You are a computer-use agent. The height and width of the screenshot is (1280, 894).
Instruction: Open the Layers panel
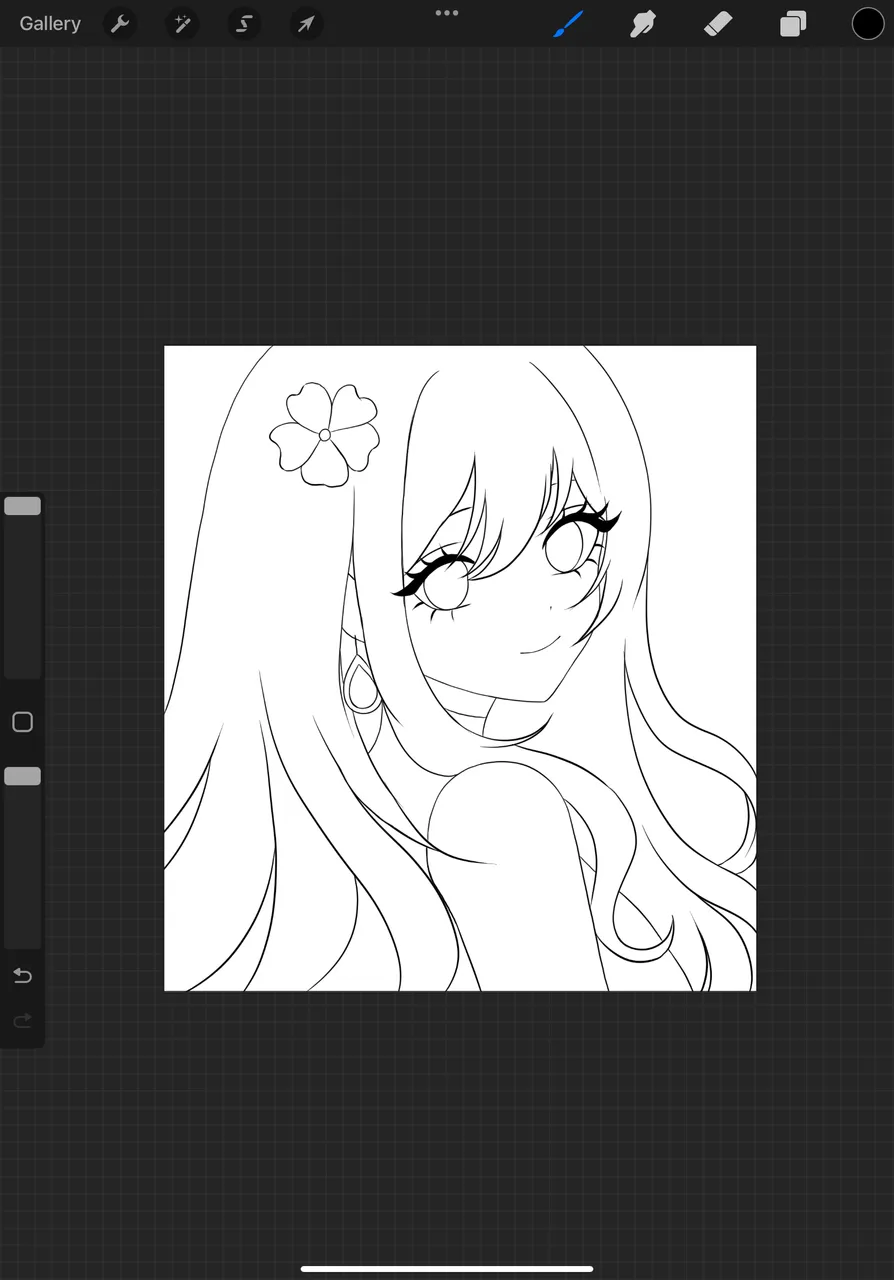click(x=793, y=23)
